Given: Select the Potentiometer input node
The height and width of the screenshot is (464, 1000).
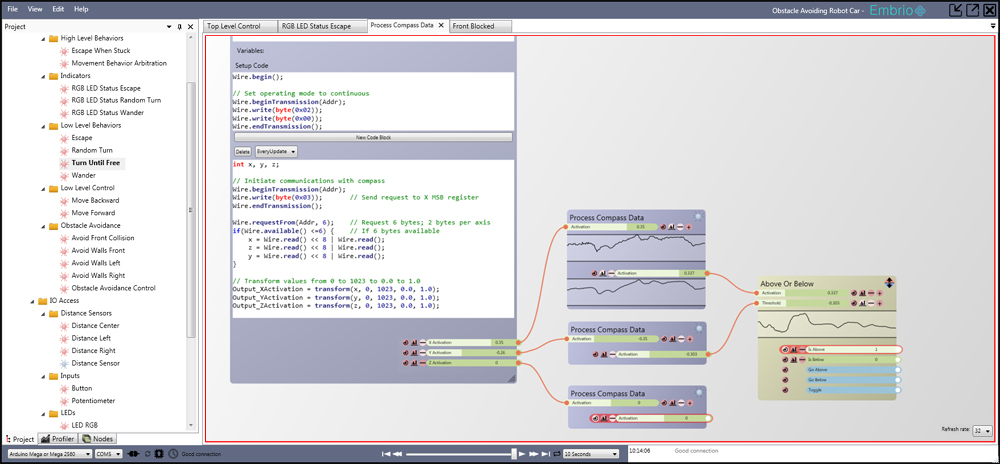Looking at the screenshot, I should pyautogui.click(x=93, y=401).
